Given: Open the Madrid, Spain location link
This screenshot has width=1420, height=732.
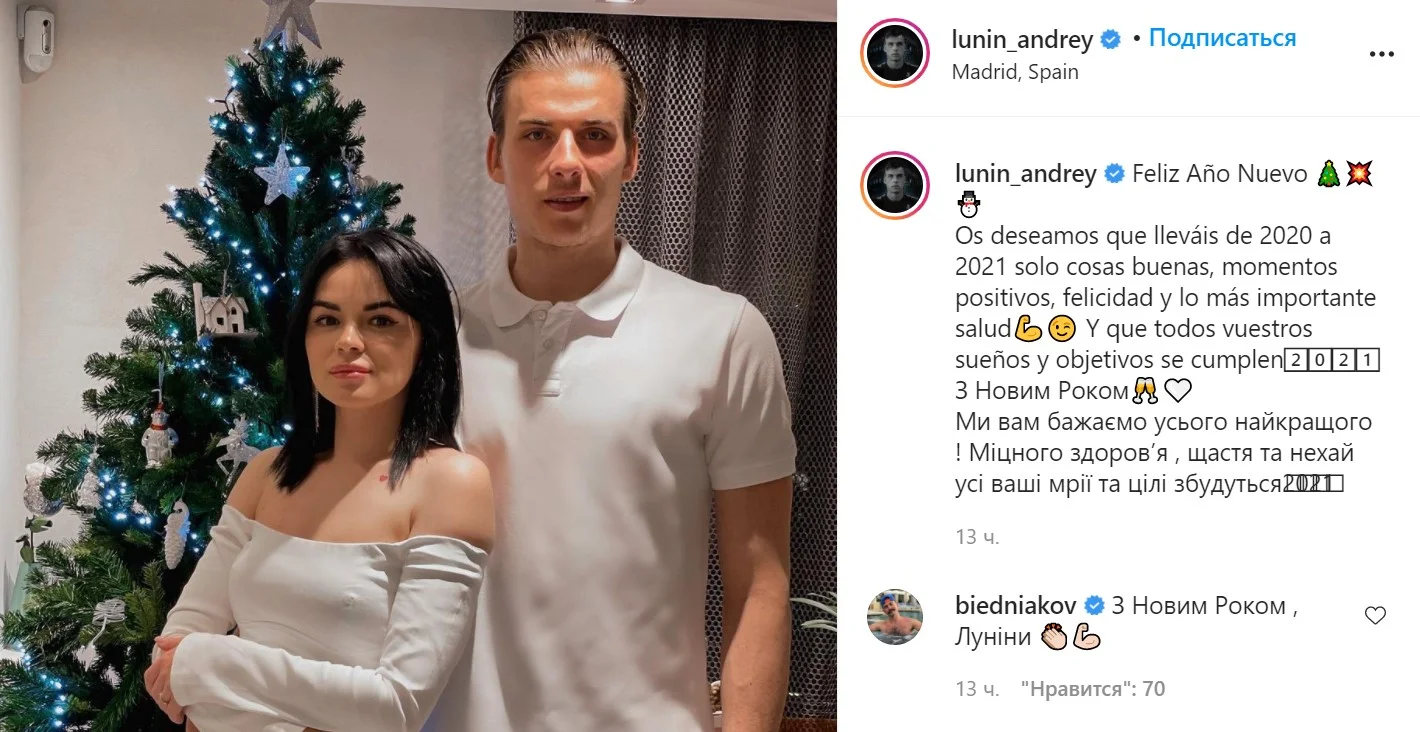Looking at the screenshot, I should pos(1015,72).
